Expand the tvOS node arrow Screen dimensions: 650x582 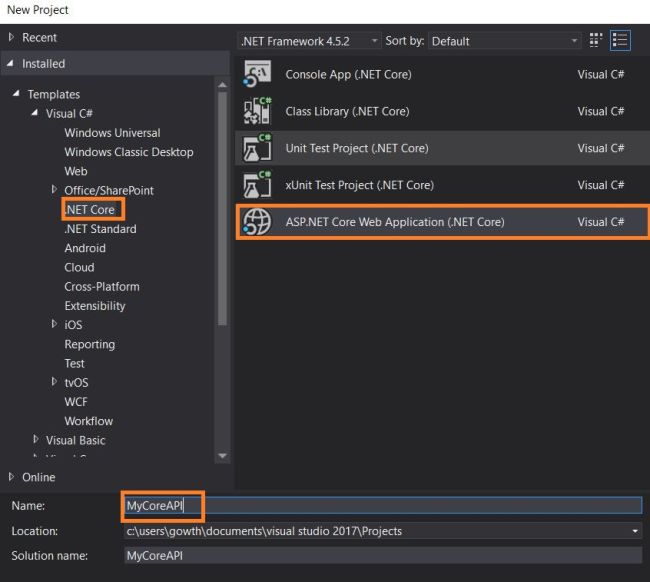pyautogui.click(x=54, y=381)
